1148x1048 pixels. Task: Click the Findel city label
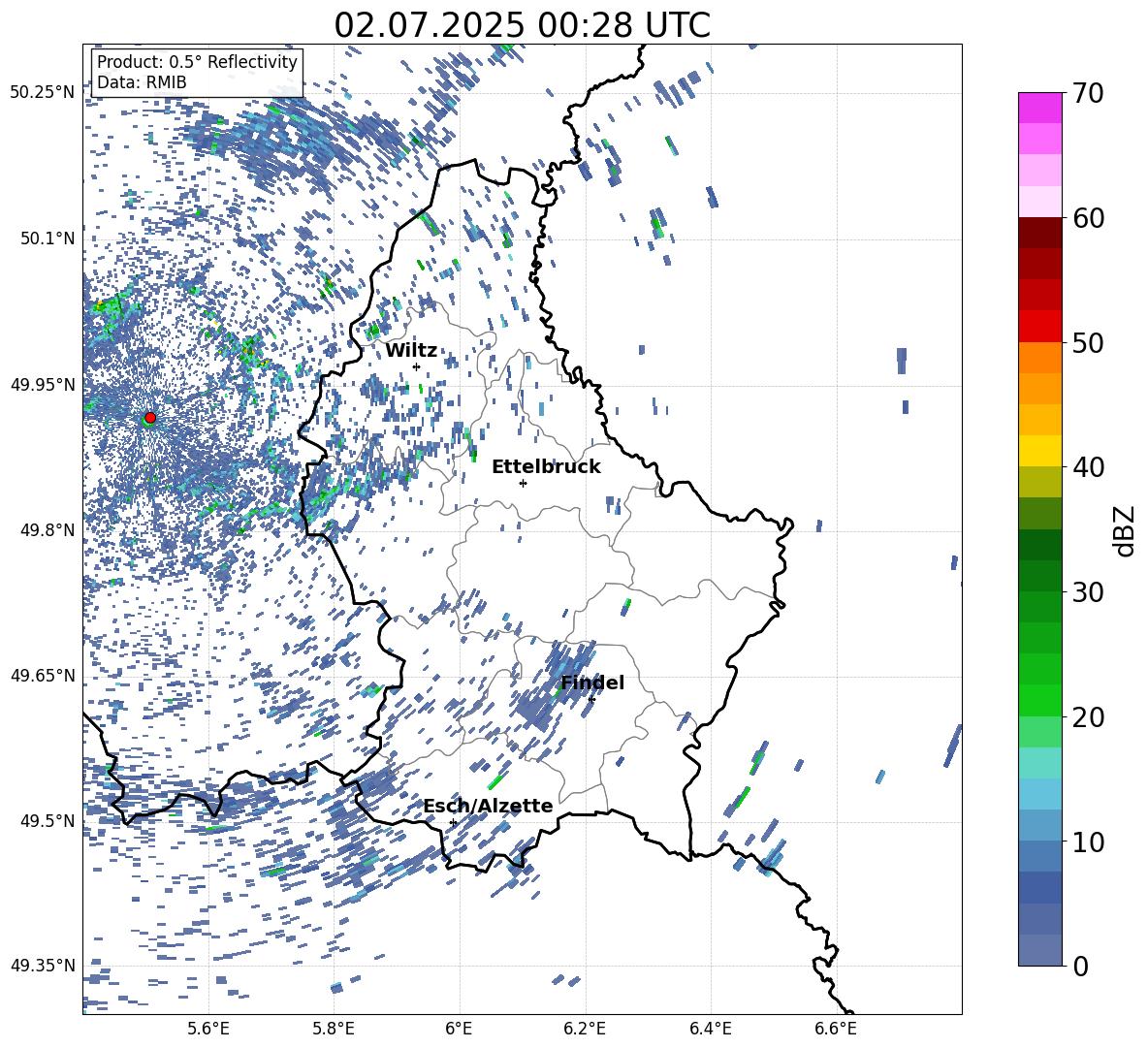tap(592, 683)
